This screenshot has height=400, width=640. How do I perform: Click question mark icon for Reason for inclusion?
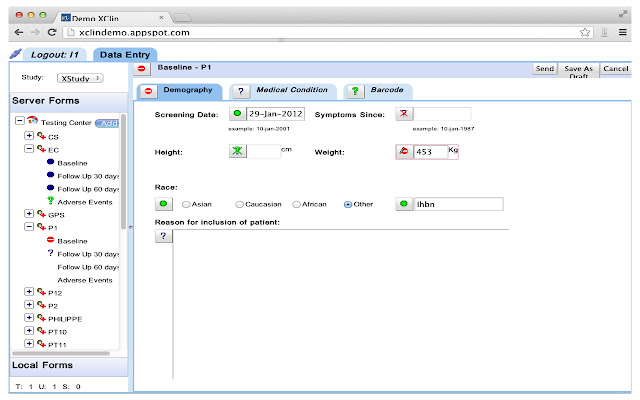(x=163, y=236)
